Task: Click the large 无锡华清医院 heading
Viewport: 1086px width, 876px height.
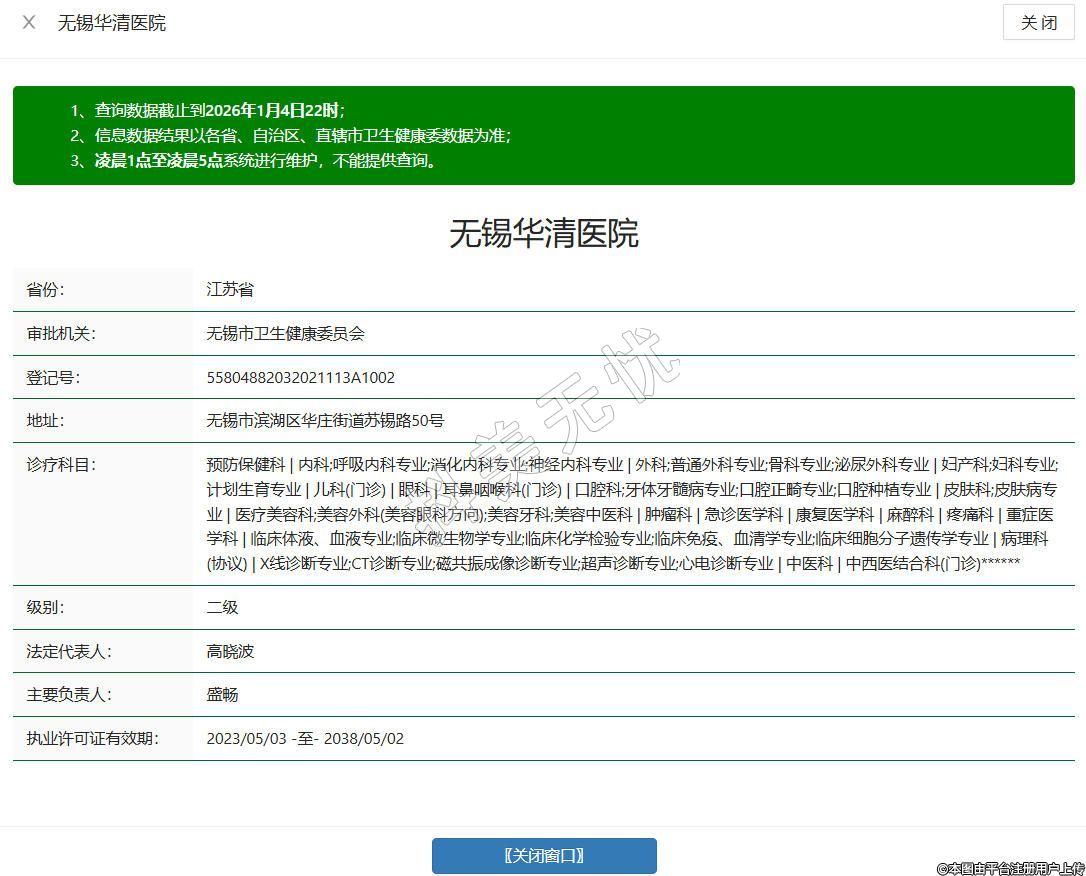Action: point(543,233)
